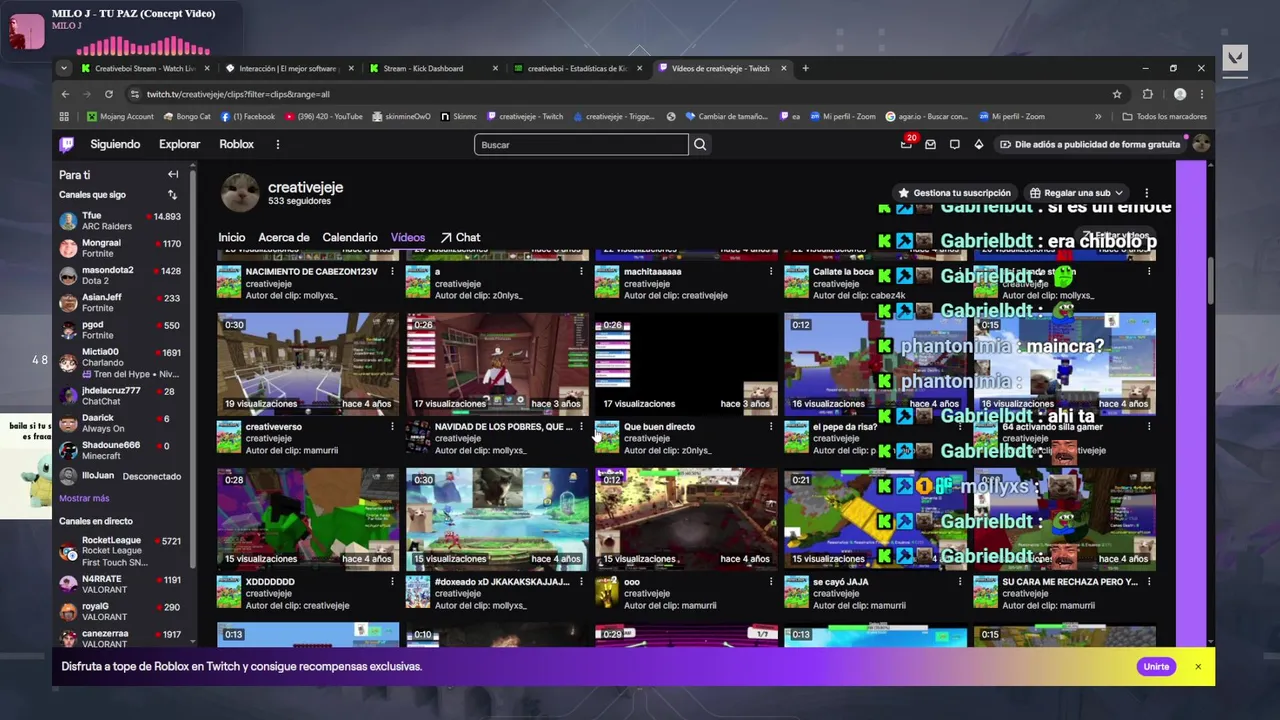Open the Bits icon in top bar
Image resolution: width=1280 pixels, height=720 pixels.
coord(979,144)
